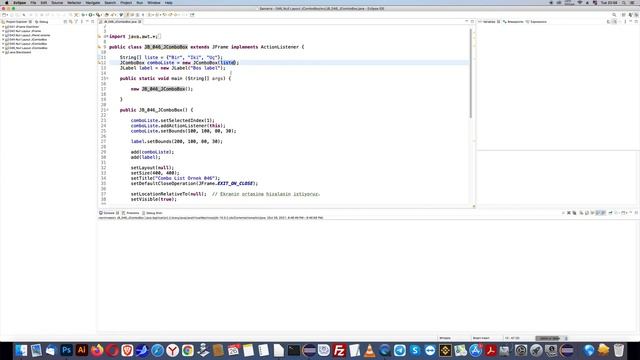The image size is (640, 360).
Task: Click the Open Perspective icon
Action: [x=623, y=15]
